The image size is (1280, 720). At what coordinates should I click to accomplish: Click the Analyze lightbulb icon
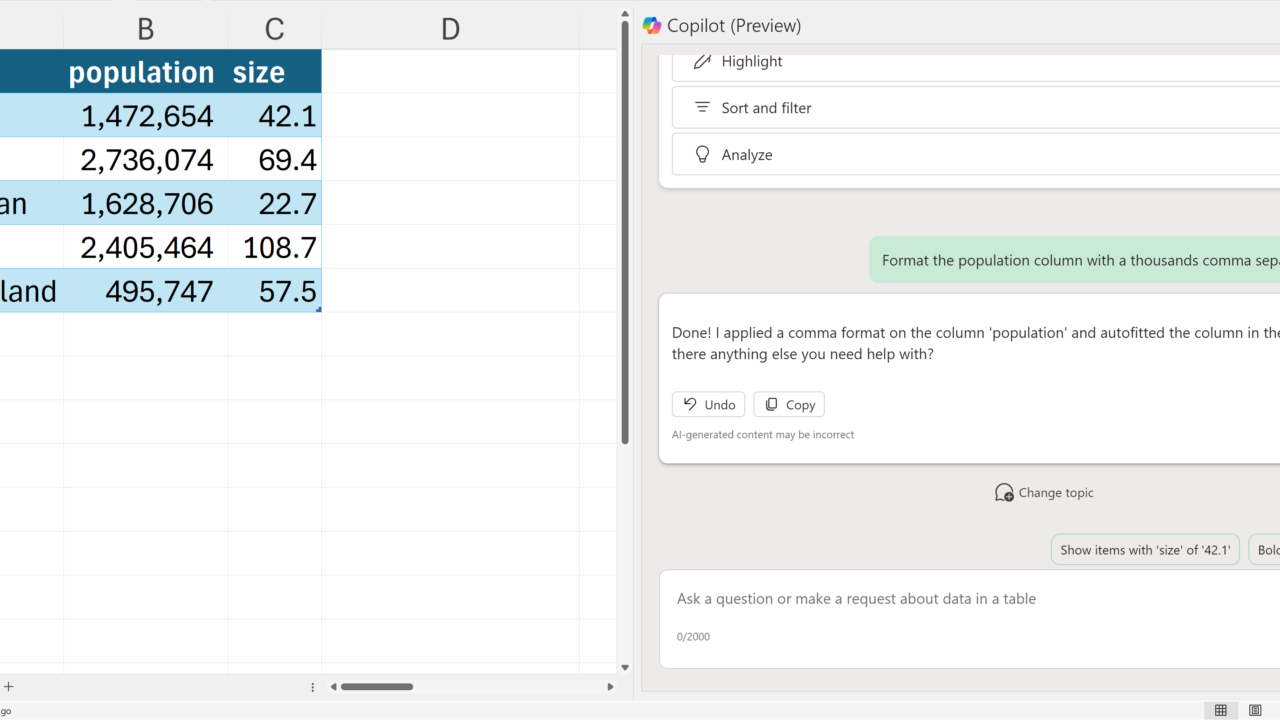point(702,155)
